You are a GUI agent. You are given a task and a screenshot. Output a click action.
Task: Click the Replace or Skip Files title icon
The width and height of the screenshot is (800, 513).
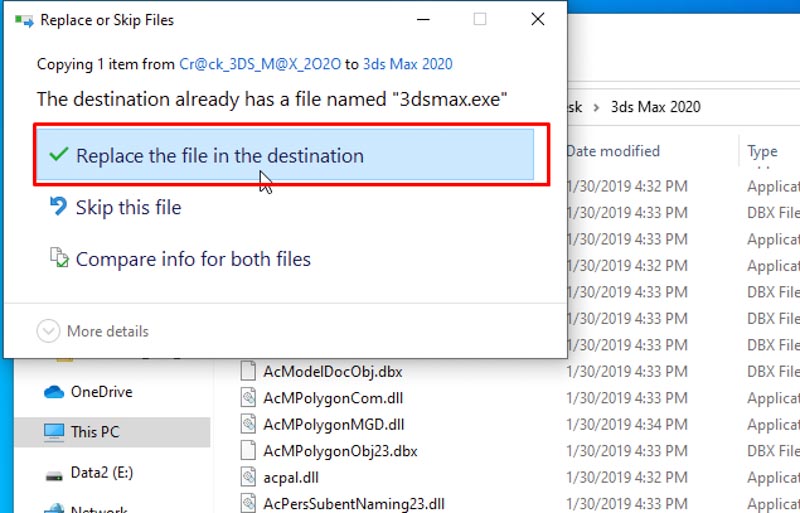tap(24, 19)
